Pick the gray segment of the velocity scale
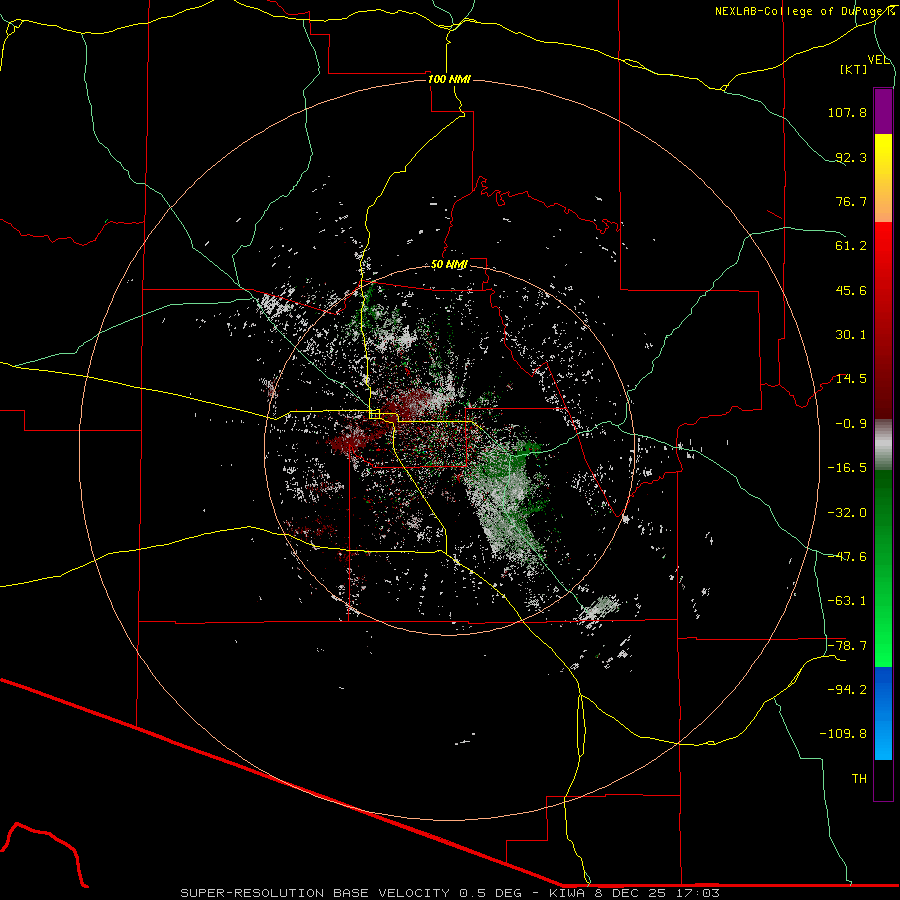Screen dimensions: 900x900 (883, 445)
